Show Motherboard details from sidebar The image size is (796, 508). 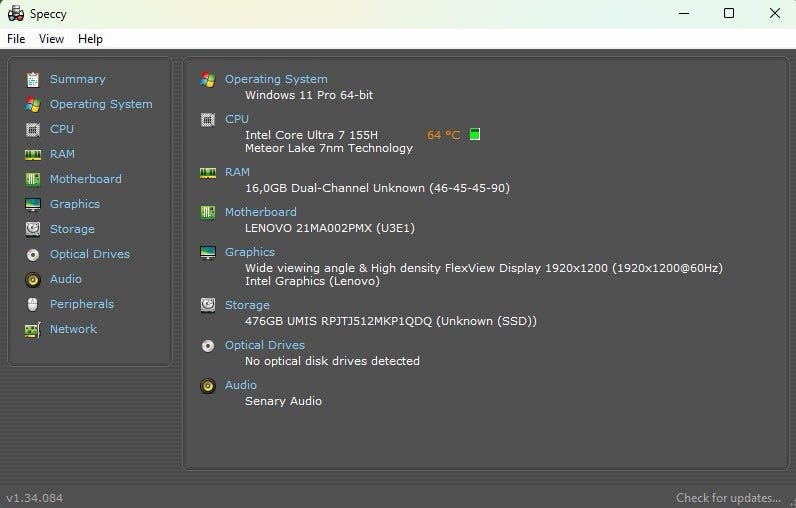(86, 179)
